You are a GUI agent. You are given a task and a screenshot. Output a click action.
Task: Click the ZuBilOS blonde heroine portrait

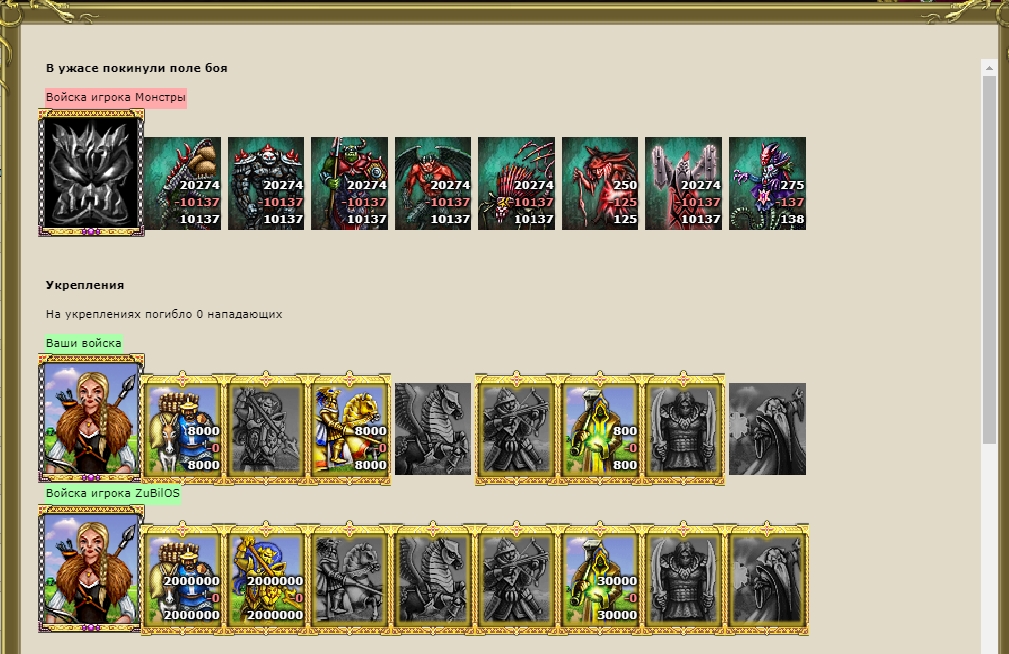(91, 569)
